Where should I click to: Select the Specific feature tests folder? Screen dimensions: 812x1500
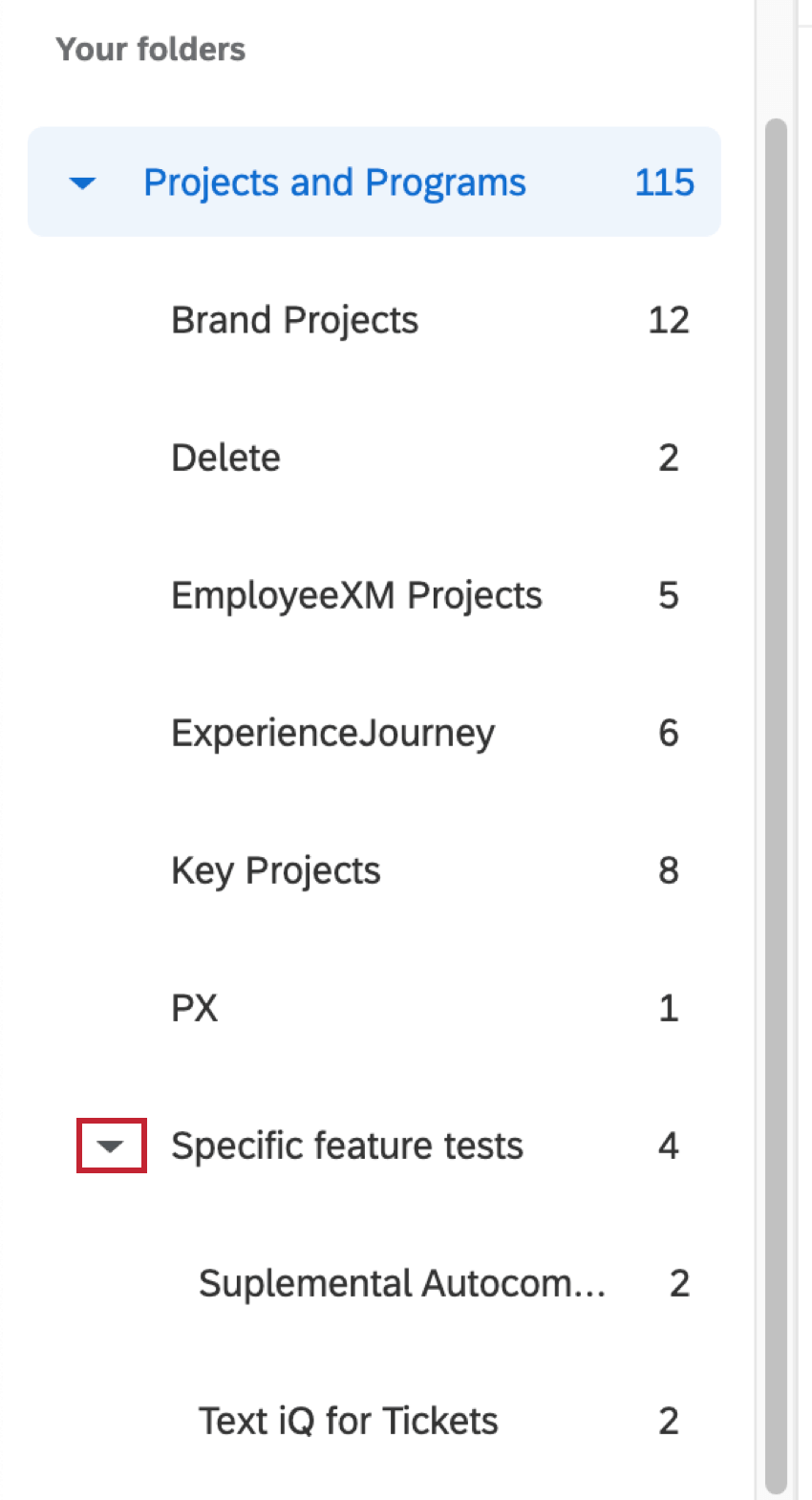pos(347,1145)
